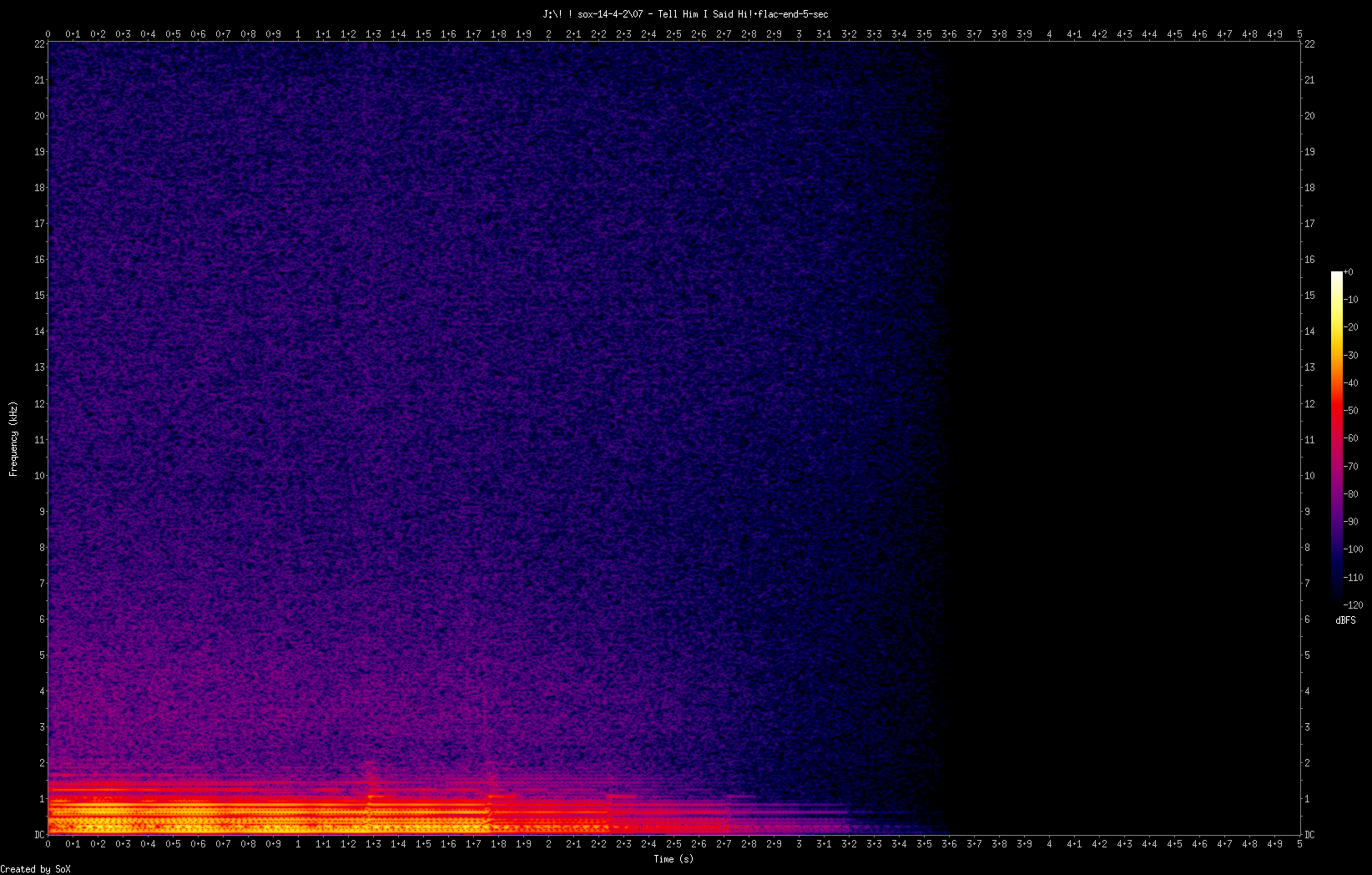The width and height of the screenshot is (1372, 875).
Task: Click the "Time (s)" axis label
Action: click(x=673, y=859)
